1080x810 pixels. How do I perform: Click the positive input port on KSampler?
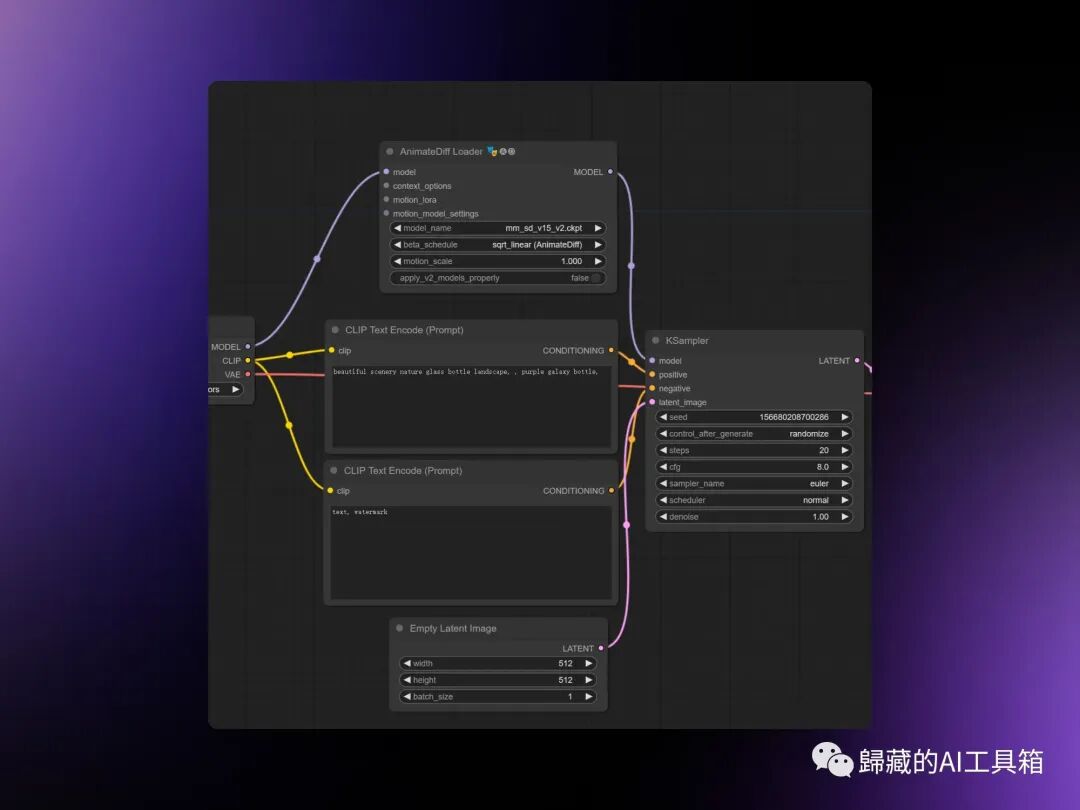tap(652, 374)
